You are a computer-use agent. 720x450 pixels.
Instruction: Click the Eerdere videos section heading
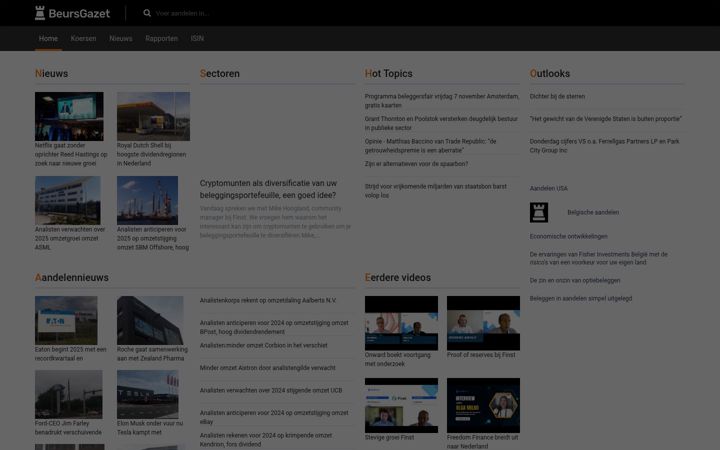[398, 277]
